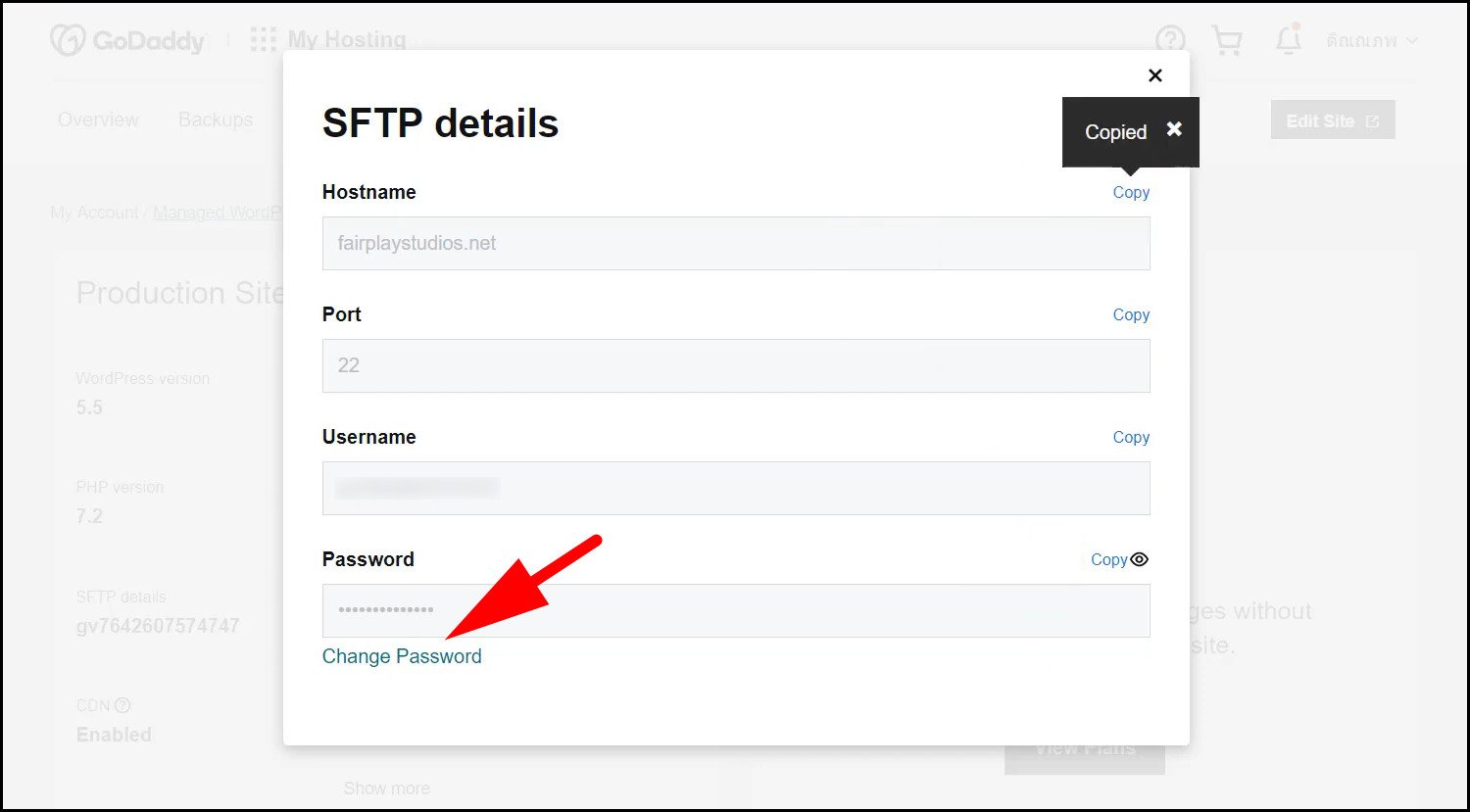Toggle password visibility eye icon
Screen dimensions: 1470x812
click(1139, 559)
